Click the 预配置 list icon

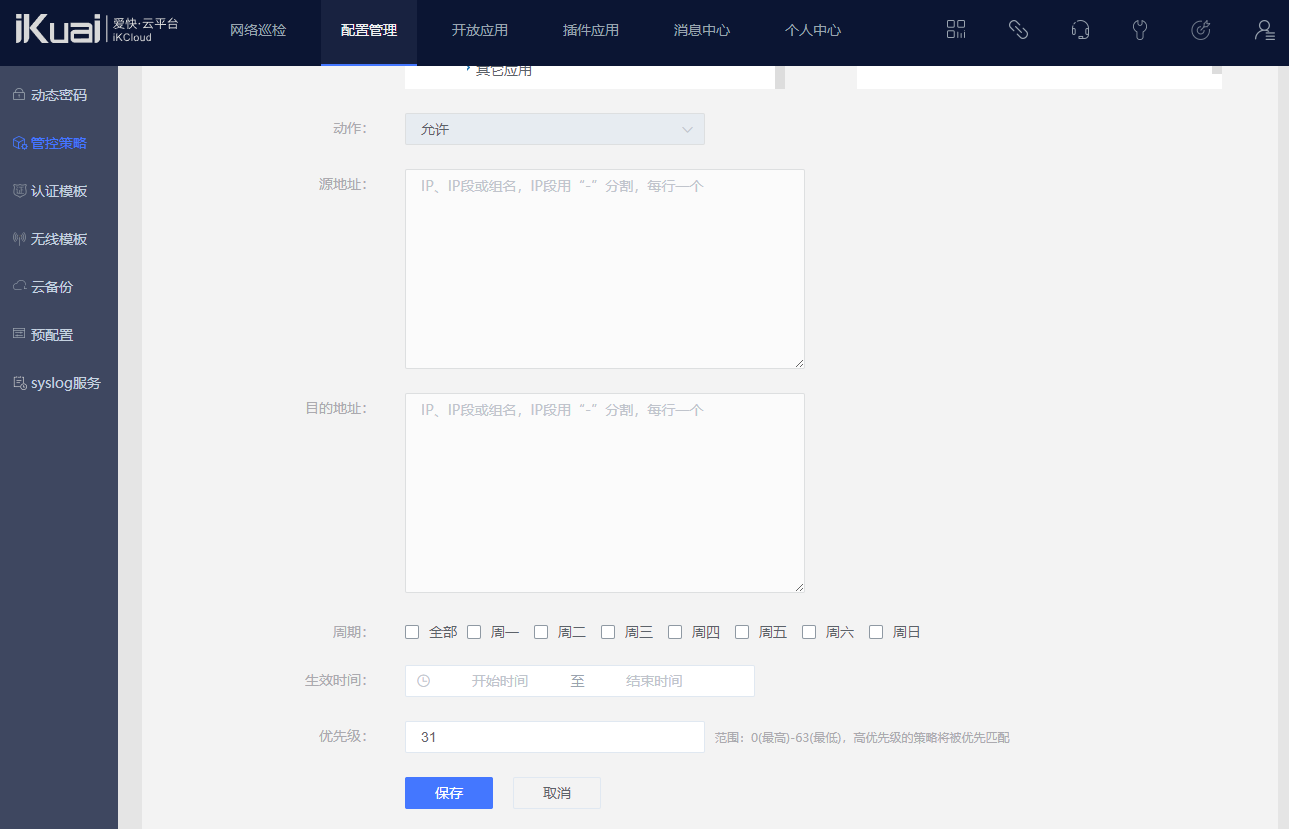point(19,335)
